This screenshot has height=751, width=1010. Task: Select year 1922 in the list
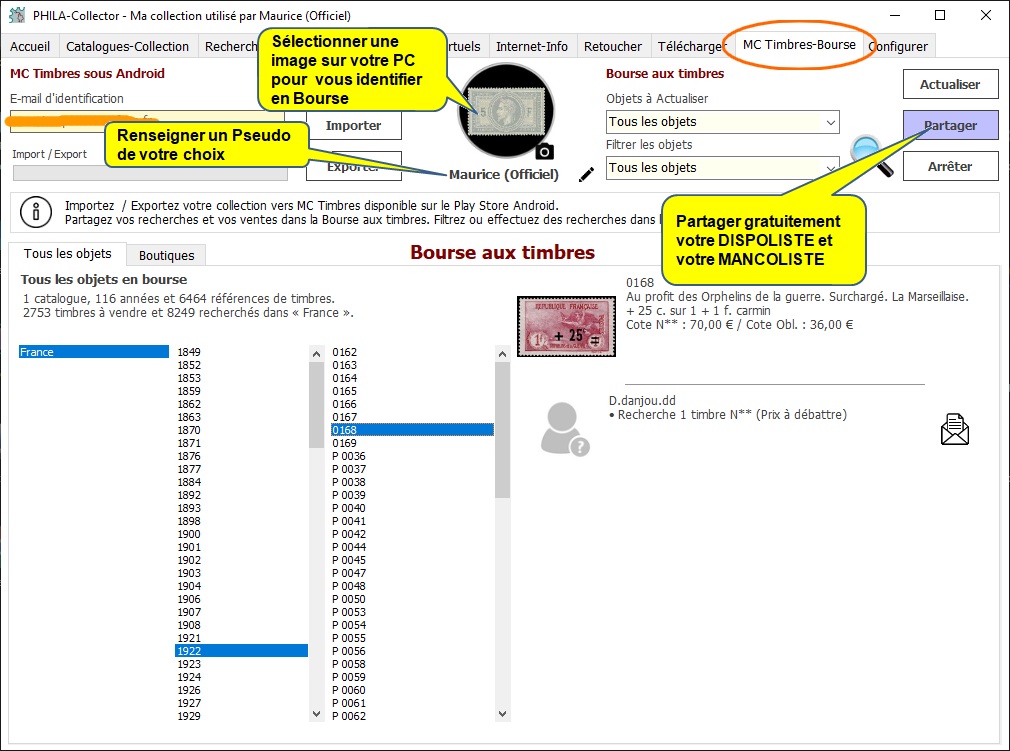click(x=242, y=651)
